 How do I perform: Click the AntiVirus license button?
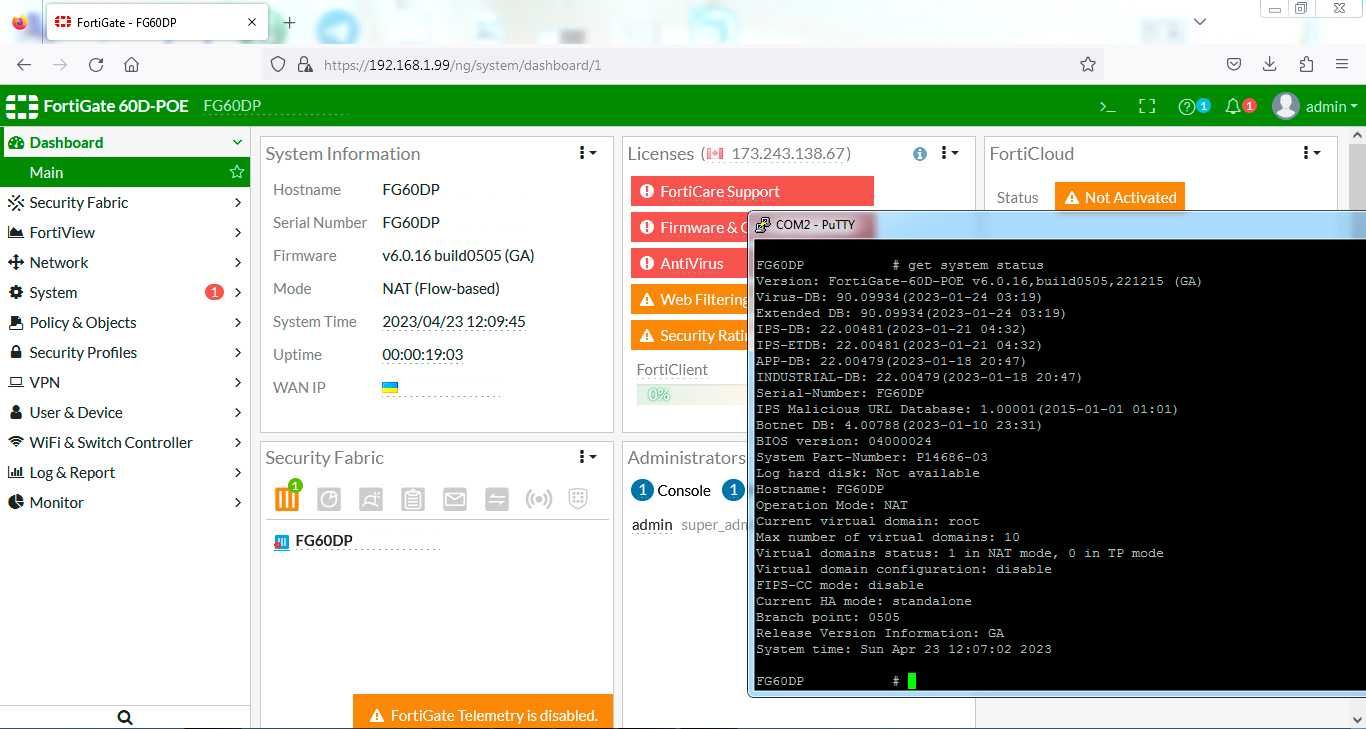(690, 263)
